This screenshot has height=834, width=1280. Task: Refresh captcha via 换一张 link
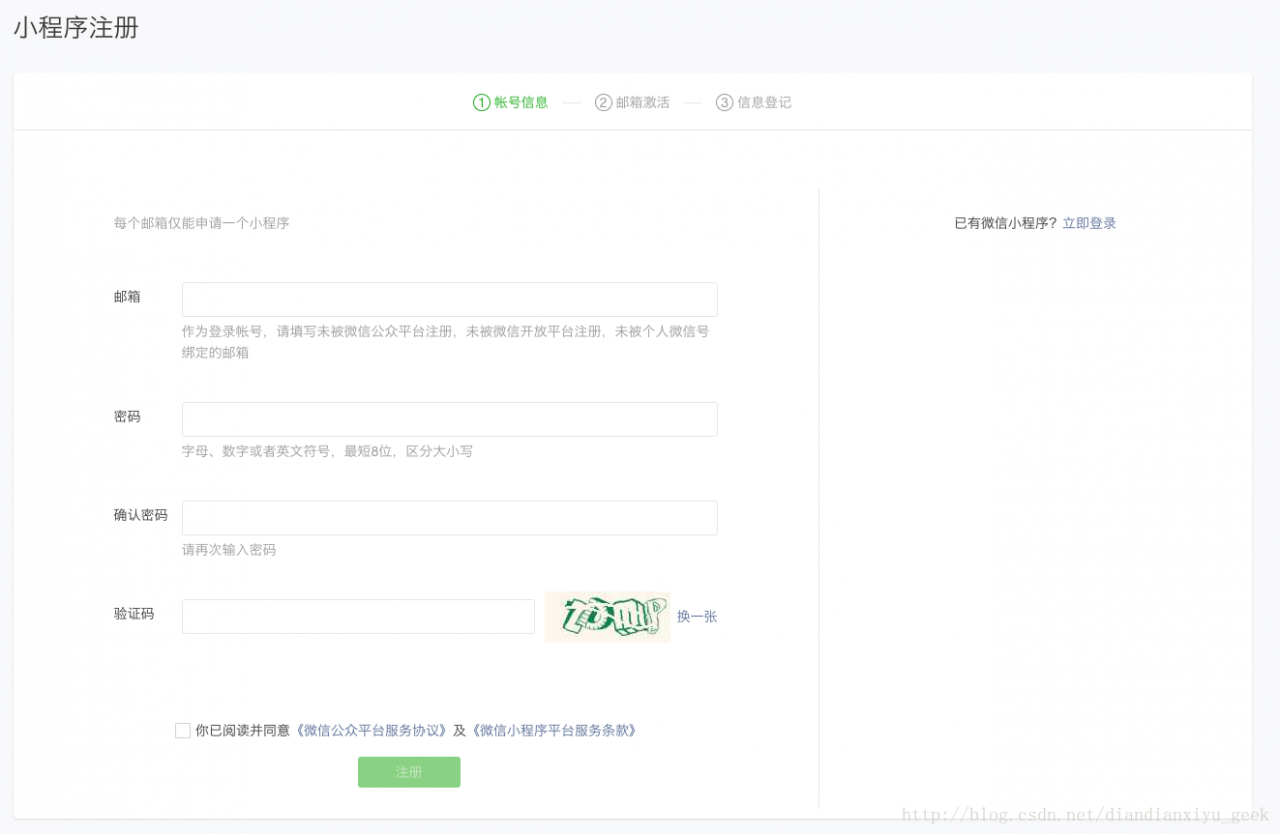[696, 616]
